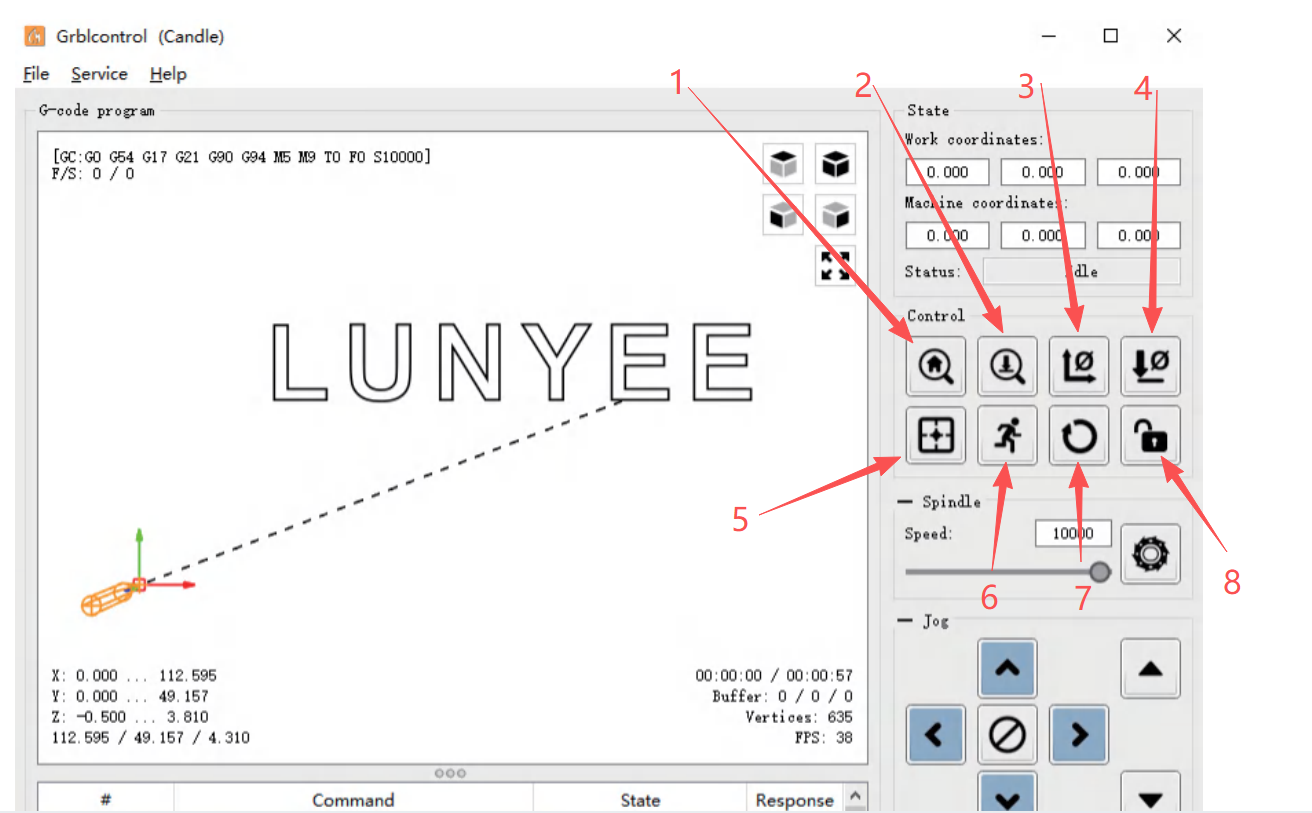Restore the origin using the crosshair button
Screen dimensions: 1312x813
pyautogui.click(x=936, y=435)
